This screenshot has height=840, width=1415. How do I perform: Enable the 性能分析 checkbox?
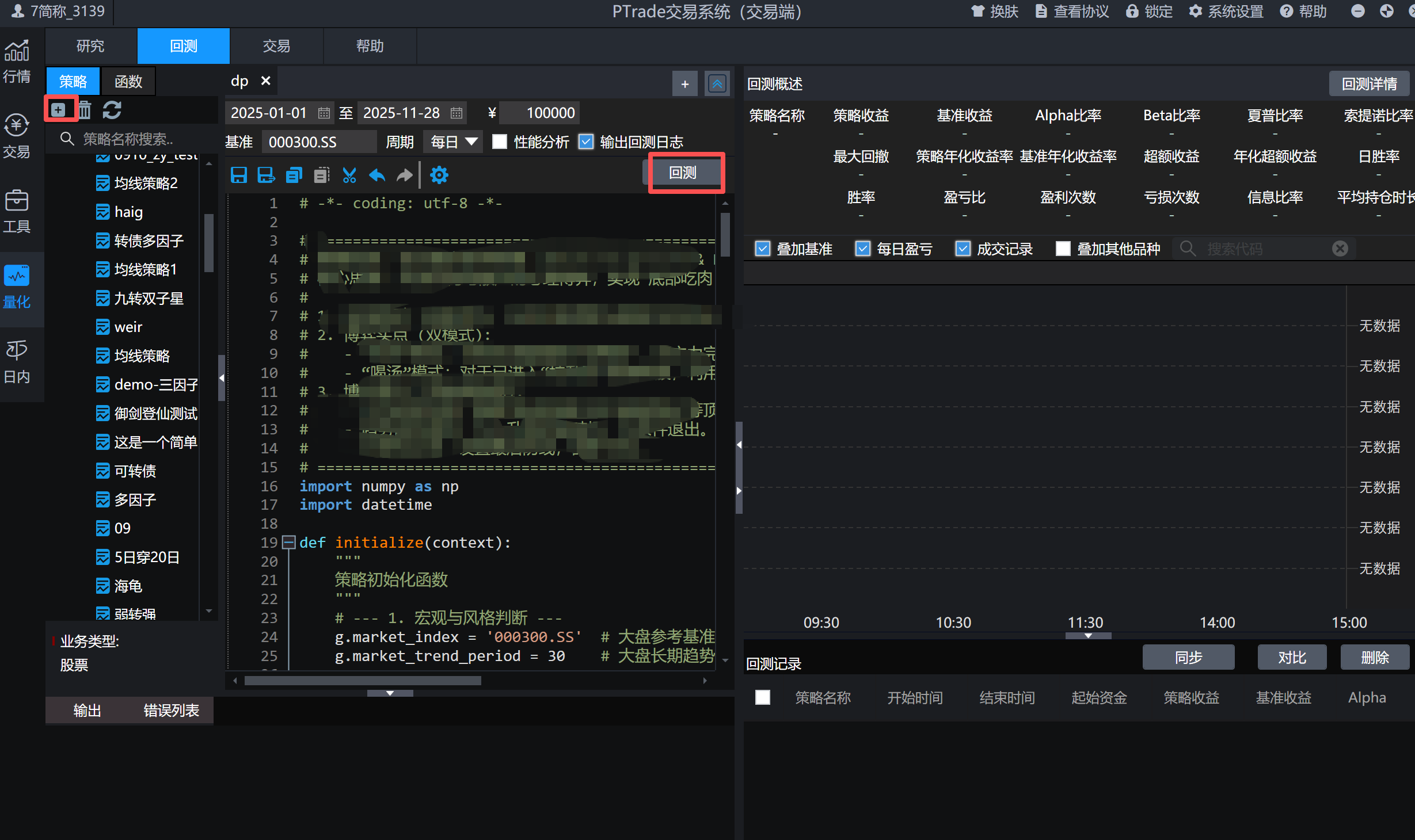tap(500, 142)
